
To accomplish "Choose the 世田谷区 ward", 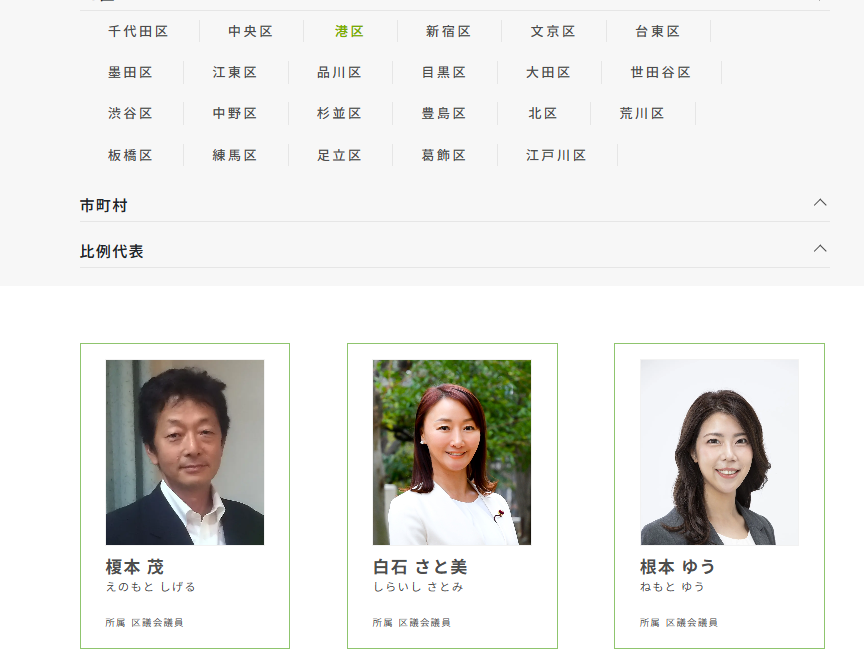I will pyautogui.click(x=661, y=72).
